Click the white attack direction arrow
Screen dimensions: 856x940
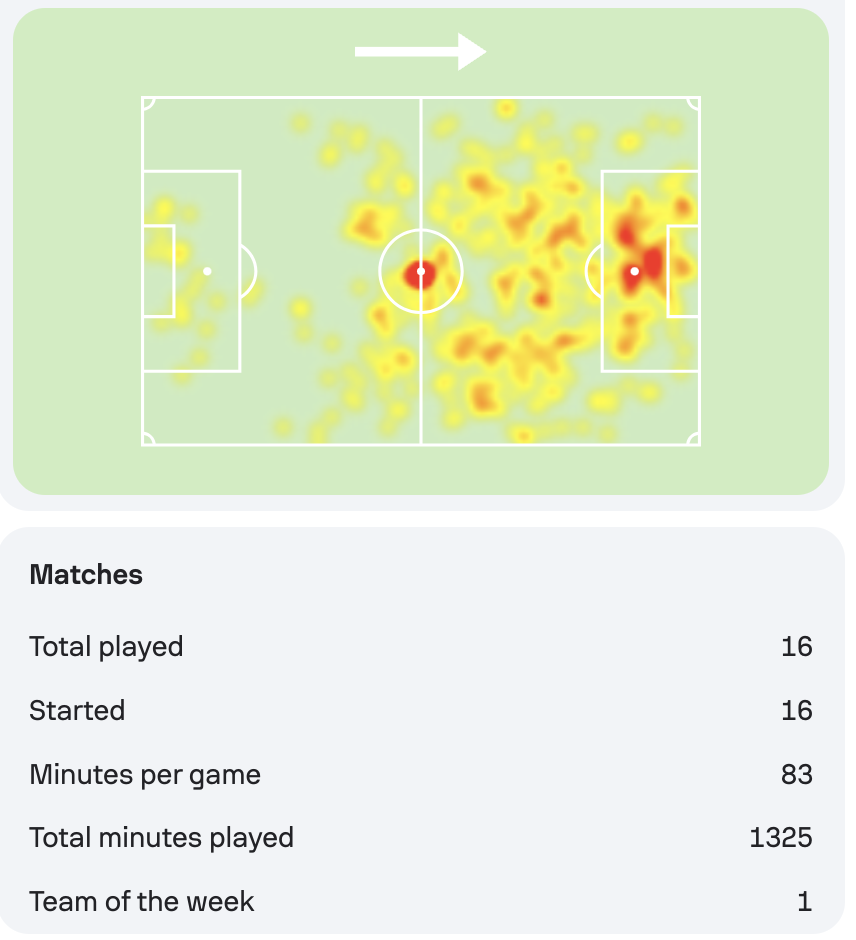[420, 52]
